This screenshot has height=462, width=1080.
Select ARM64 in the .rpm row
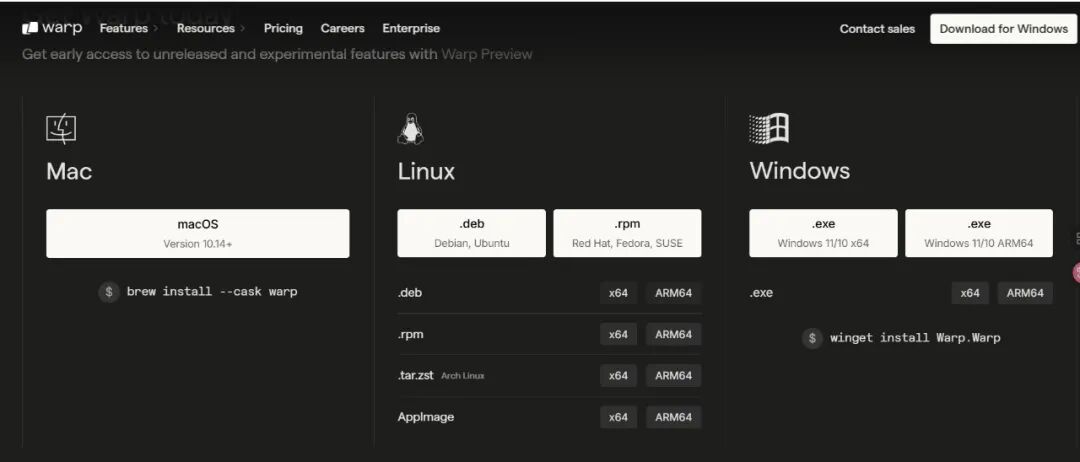pos(674,334)
